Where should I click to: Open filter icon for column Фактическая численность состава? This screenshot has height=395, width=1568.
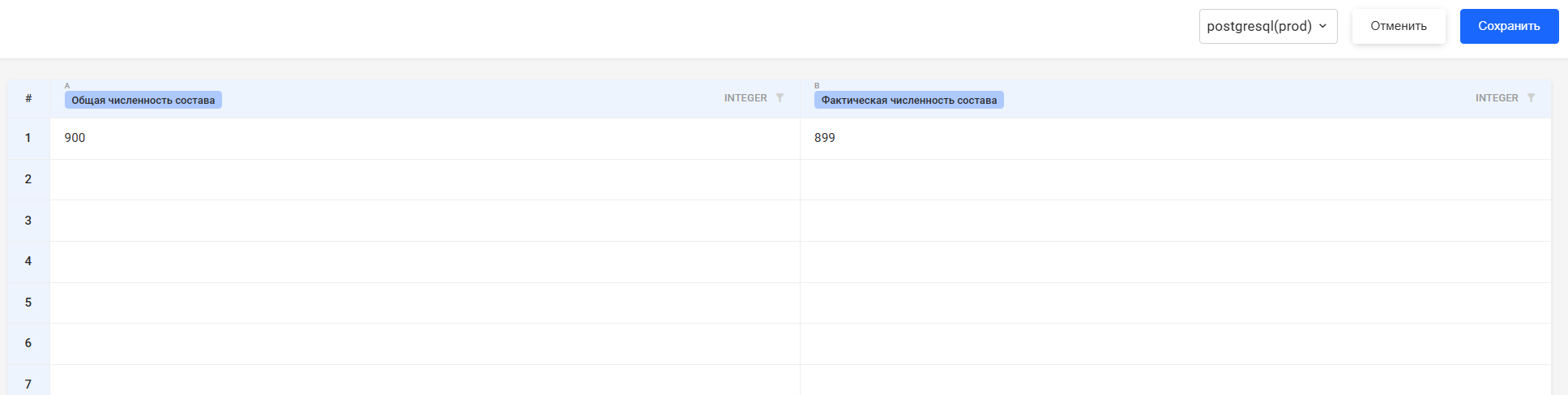click(1531, 98)
